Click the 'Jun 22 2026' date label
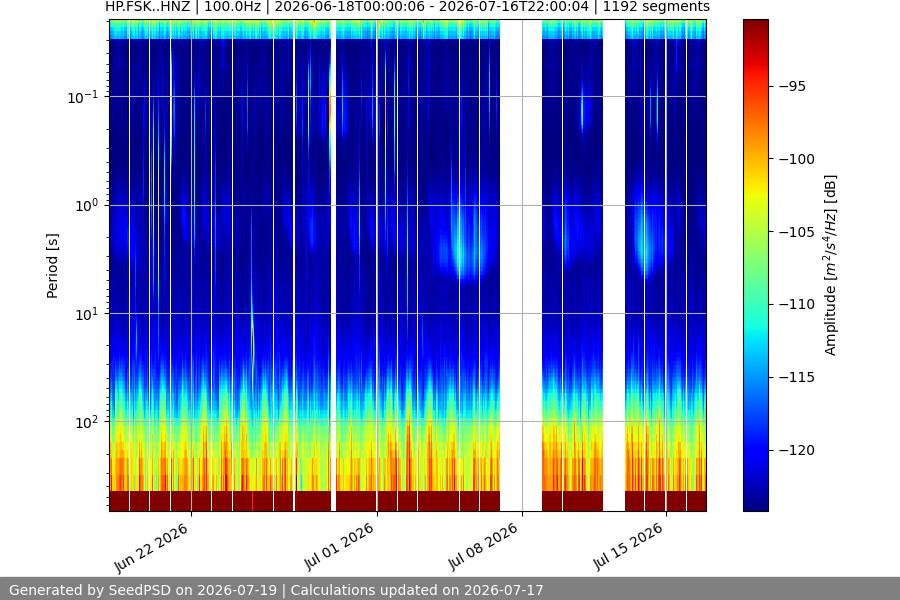Image resolution: width=900 pixels, height=600 pixels. pyautogui.click(x=152, y=548)
